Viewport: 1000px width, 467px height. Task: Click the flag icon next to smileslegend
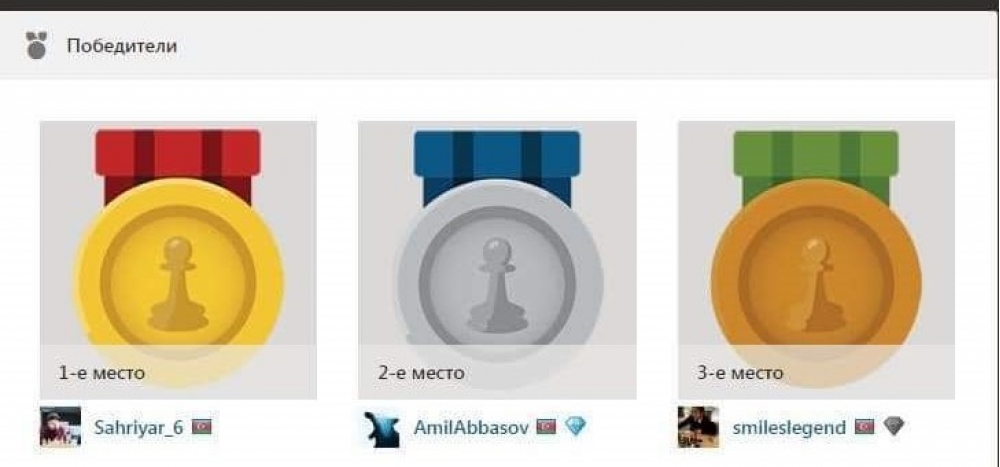click(864, 426)
